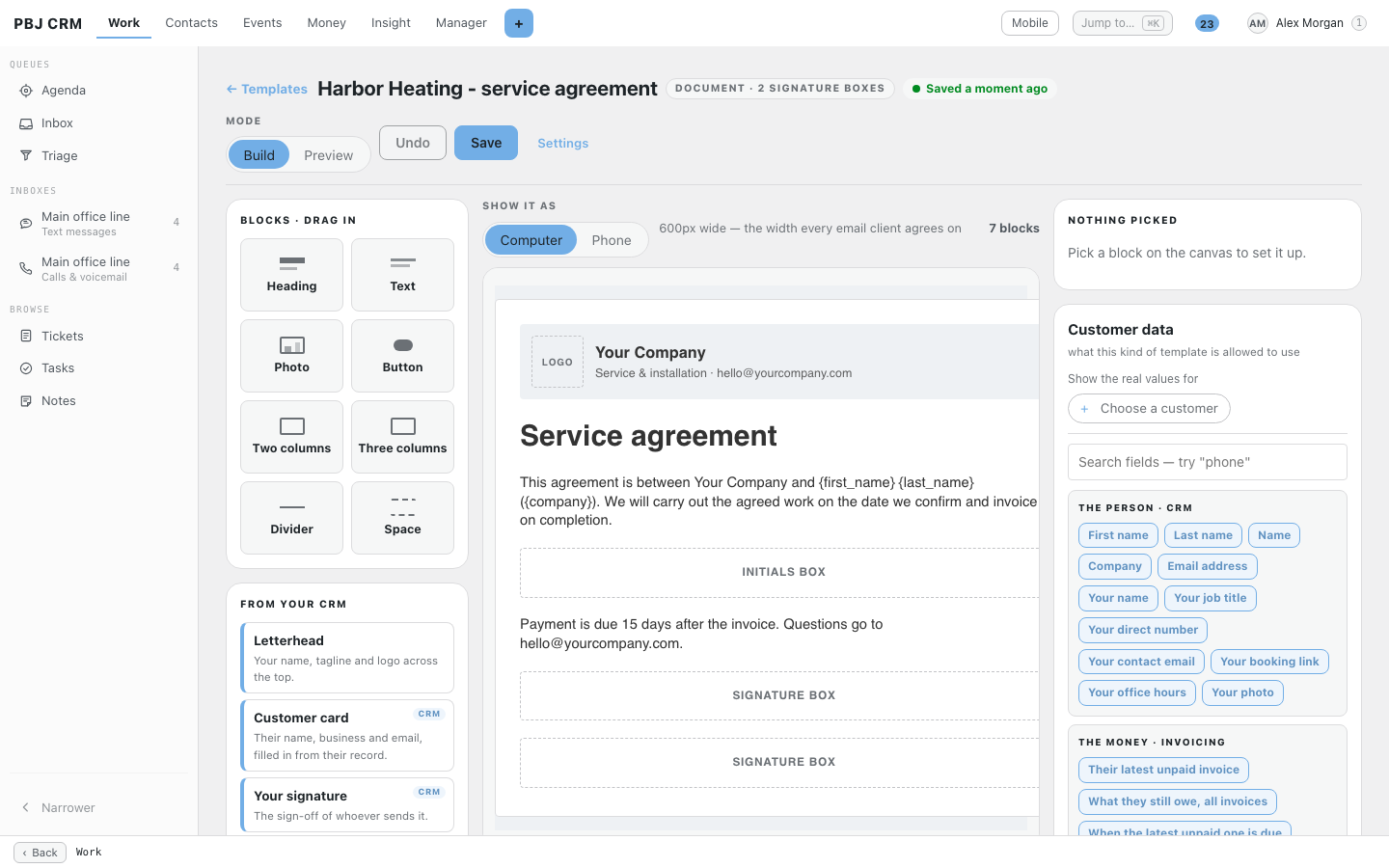
Task: Select the Space block
Action: coord(402,518)
